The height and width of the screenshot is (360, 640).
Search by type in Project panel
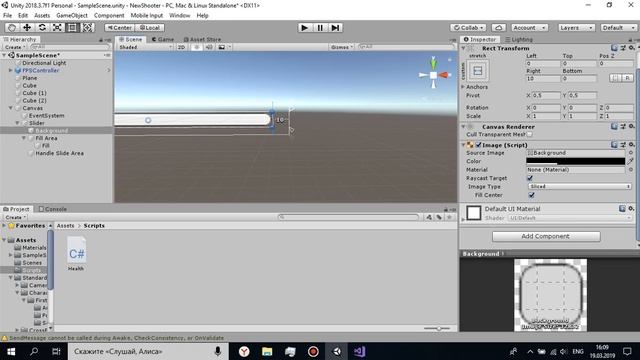(429, 217)
